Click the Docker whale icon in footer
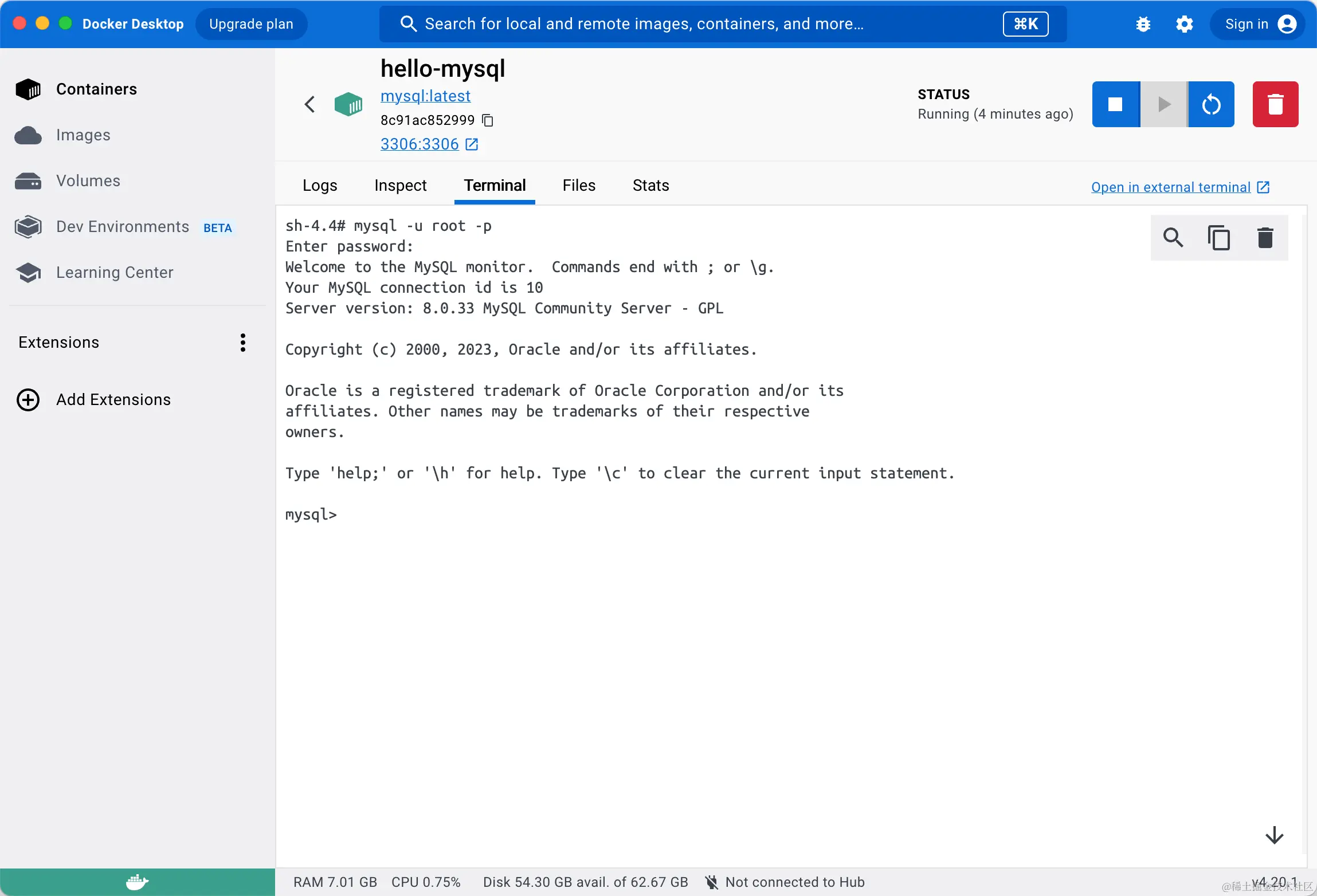Screen dimensions: 1317x896 point(138,882)
